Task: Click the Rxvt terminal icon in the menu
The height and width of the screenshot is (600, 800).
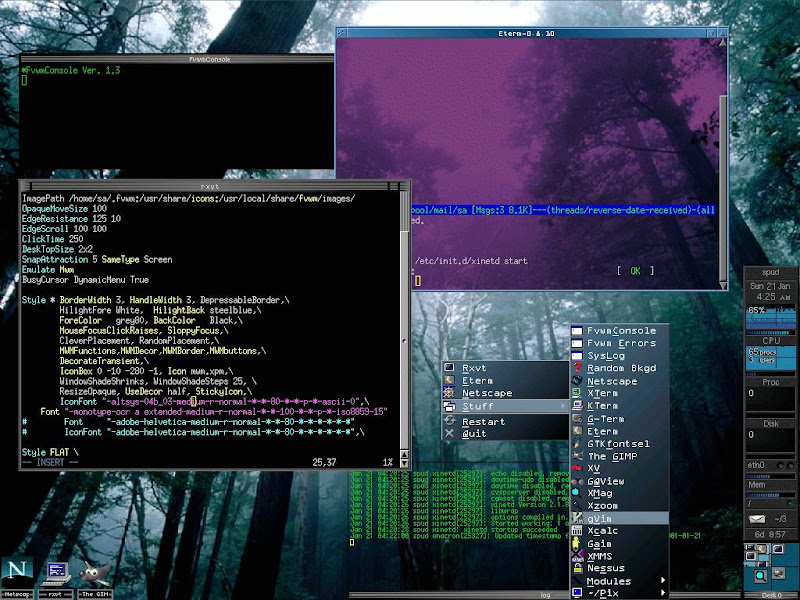Action: pos(449,367)
